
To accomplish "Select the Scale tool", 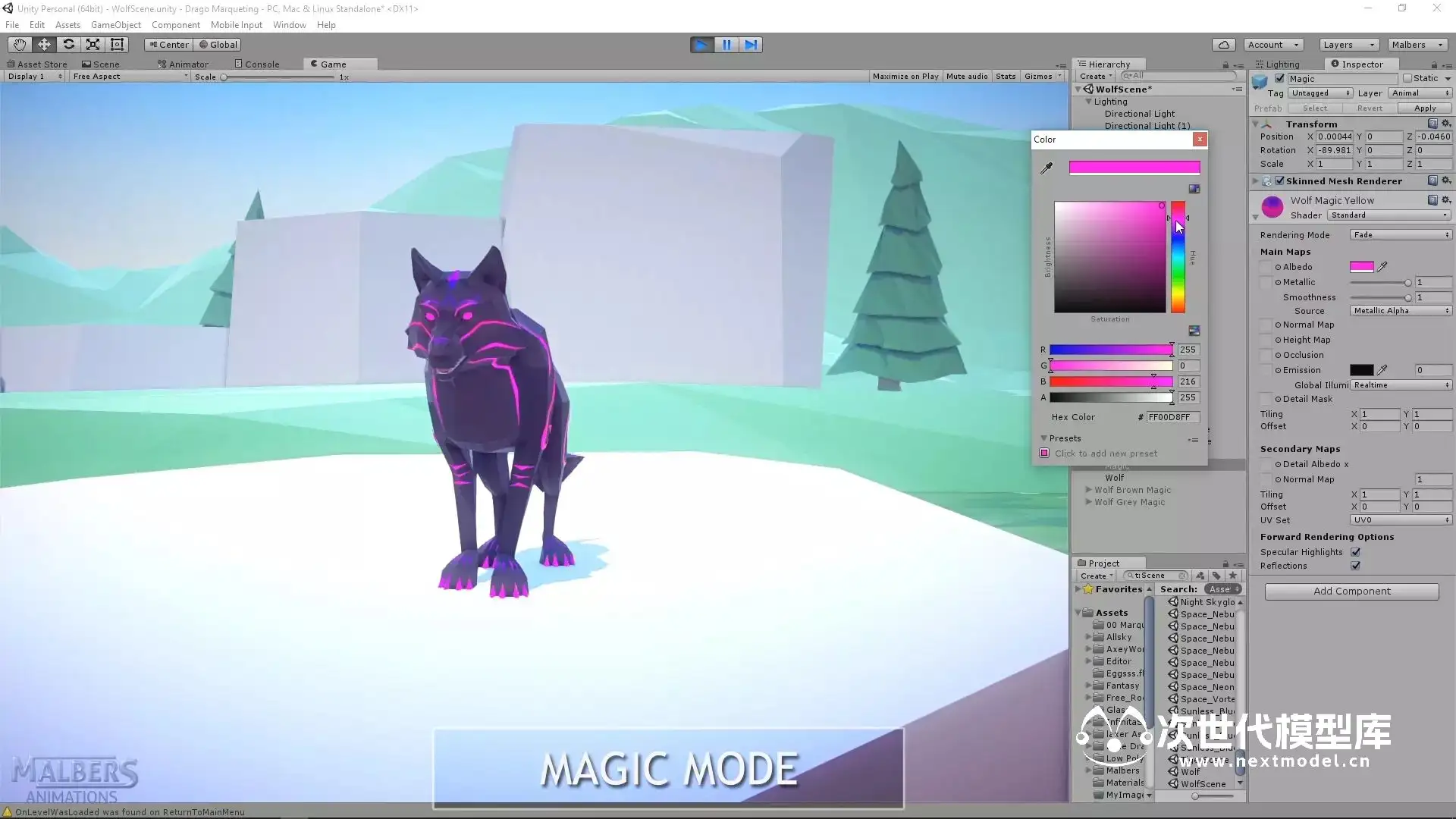I will tap(93, 45).
